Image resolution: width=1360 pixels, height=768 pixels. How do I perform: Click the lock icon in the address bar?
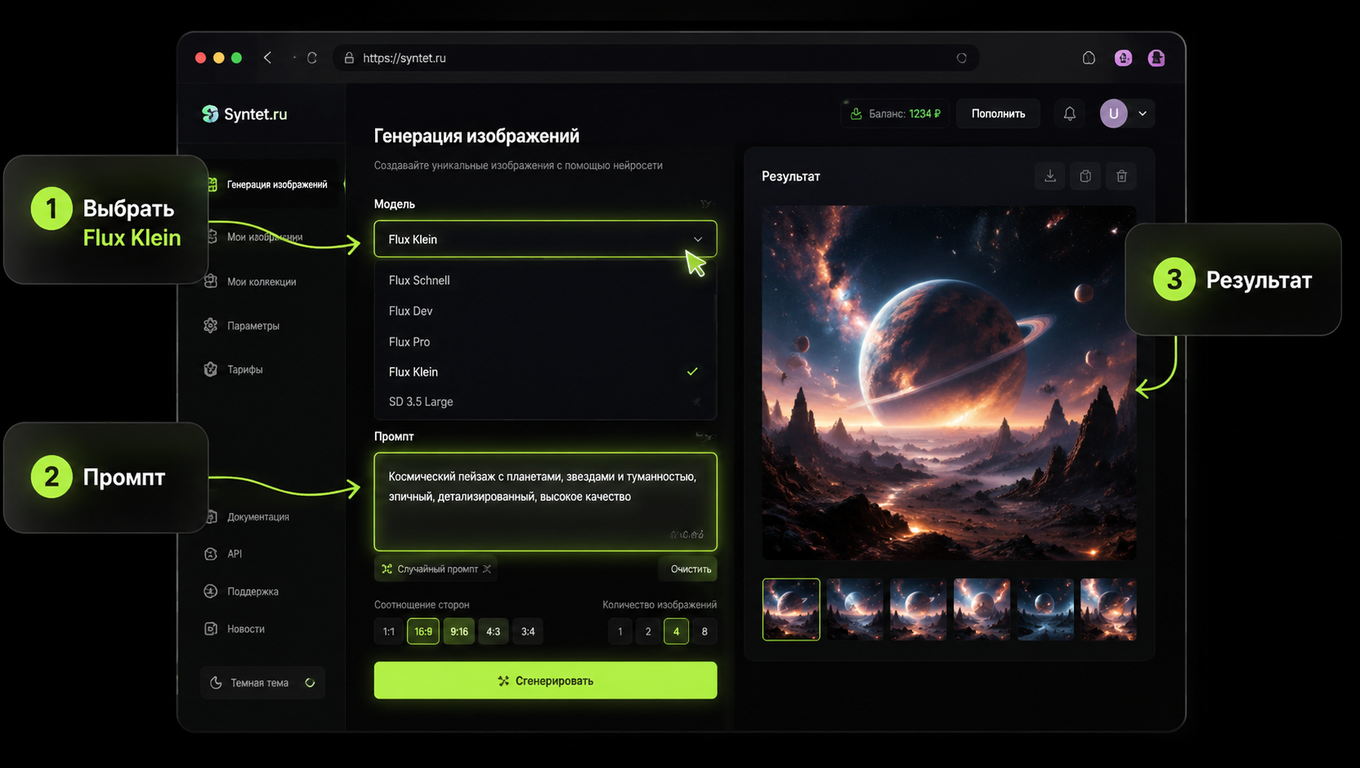(349, 58)
